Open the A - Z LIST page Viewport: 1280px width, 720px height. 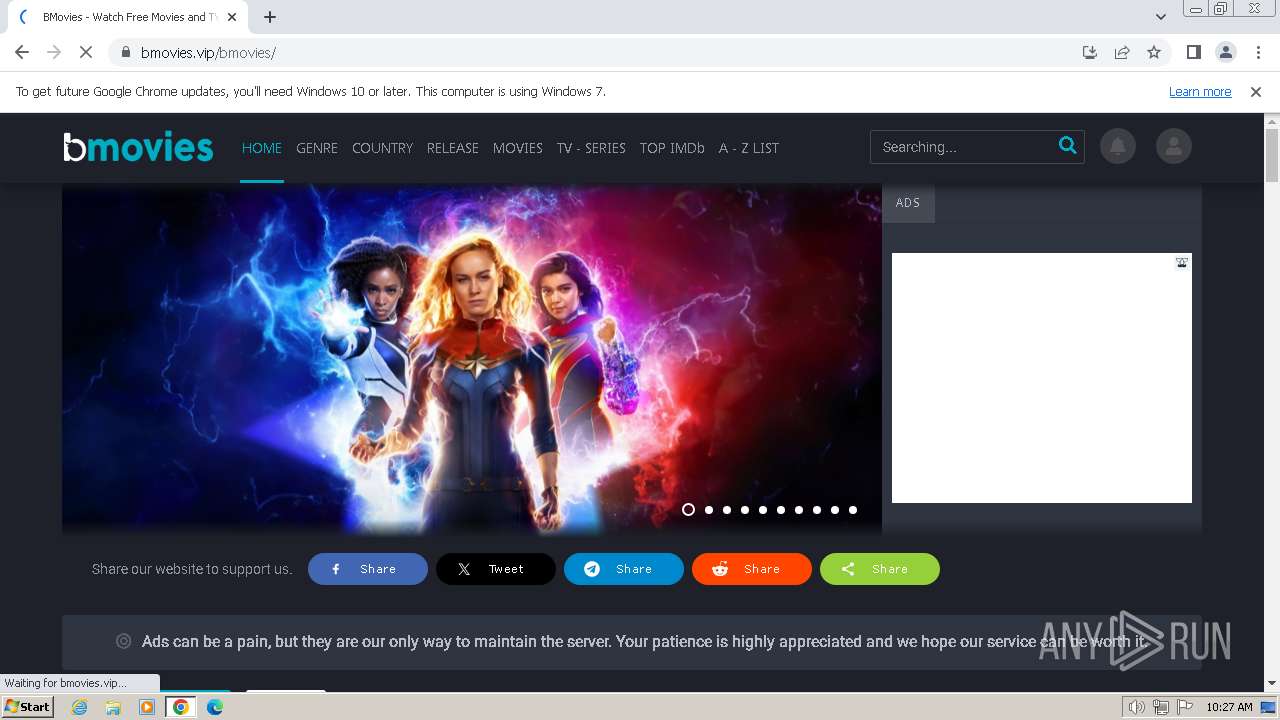[x=749, y=147]
